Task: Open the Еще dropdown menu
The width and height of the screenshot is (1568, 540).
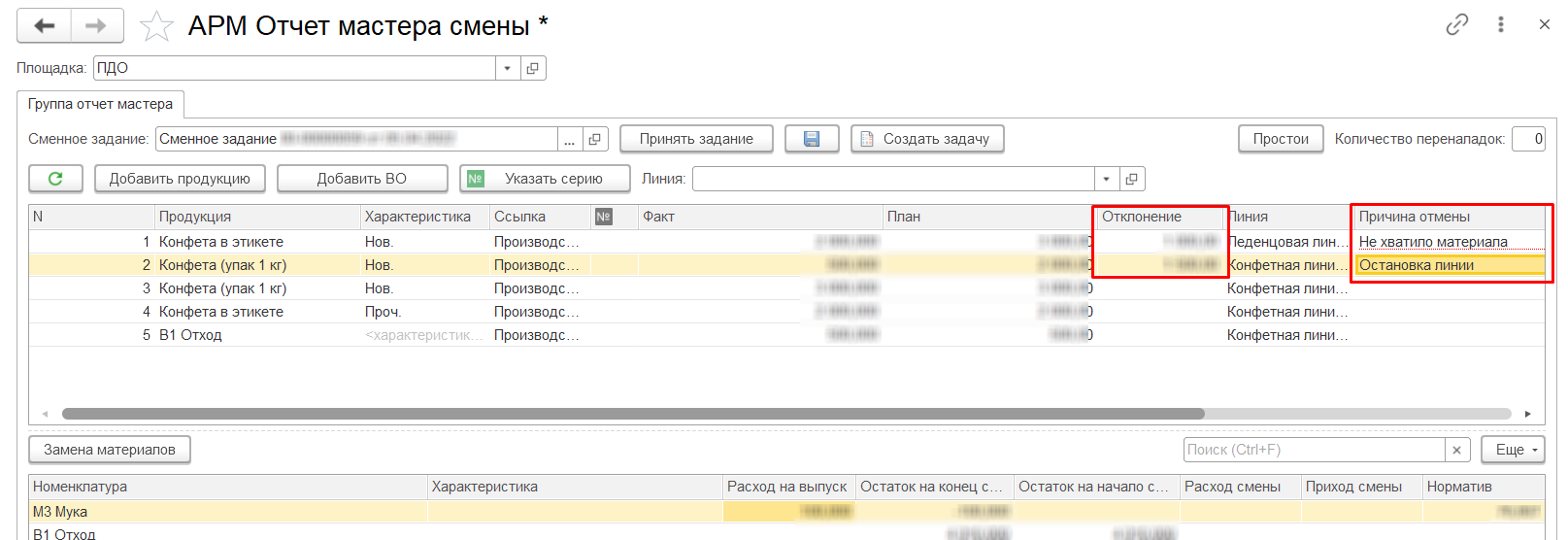Action: click(x=1512, y=450)
